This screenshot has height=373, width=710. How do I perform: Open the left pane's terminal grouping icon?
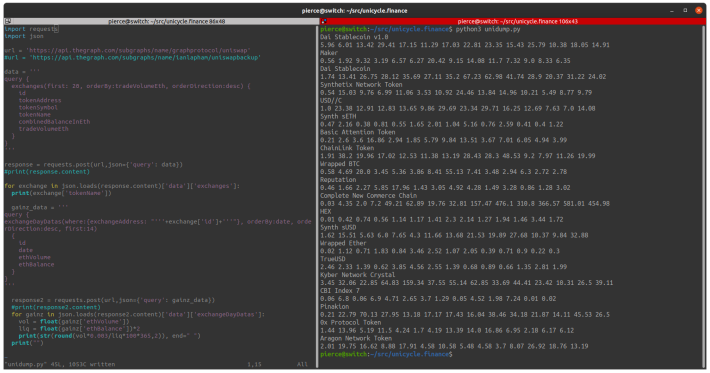tap(8, 21)
